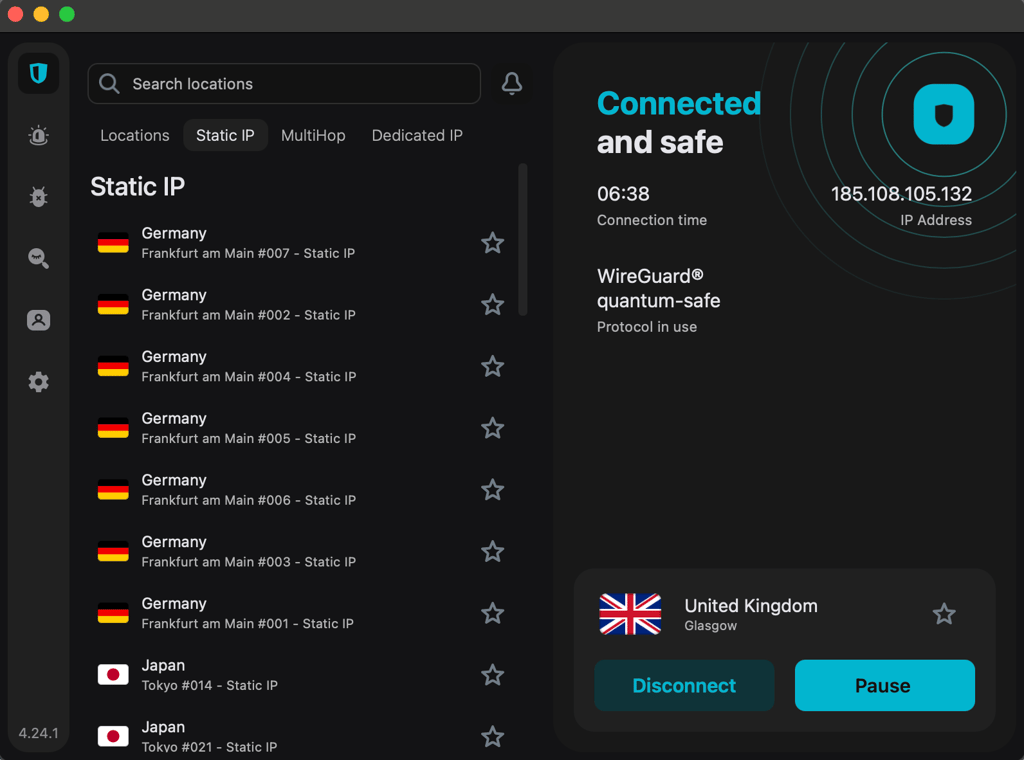
Task: Open the Antivirus bug icon in the sidebar
Action: 39,197
